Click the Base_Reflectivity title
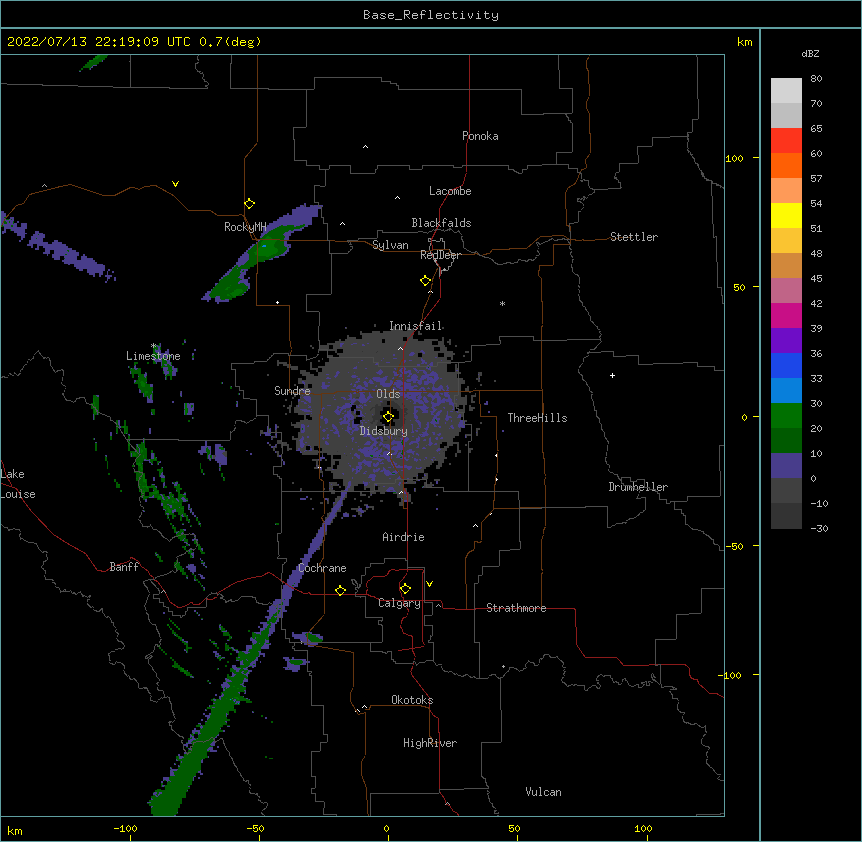Image resolution: width=862 pixels, height=842 pixels. pyautogui.click(x=431, y=15)
